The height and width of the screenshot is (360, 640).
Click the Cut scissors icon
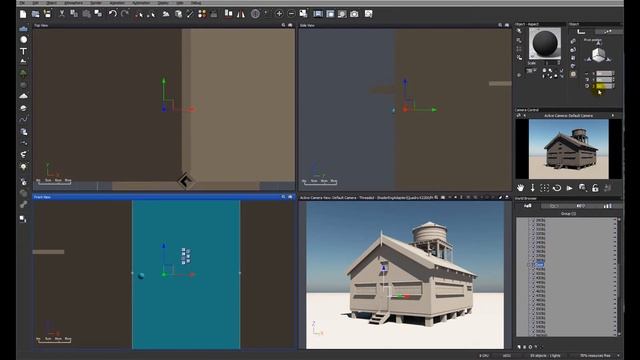point(62,14)
